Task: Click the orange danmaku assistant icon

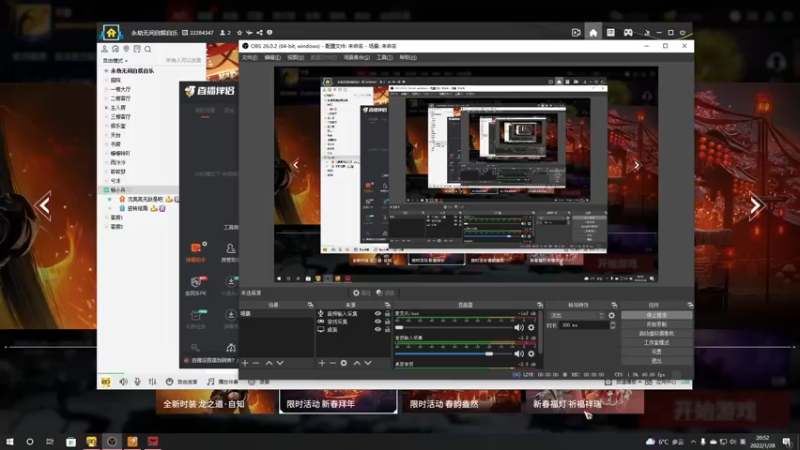Action: pos(196,248)
